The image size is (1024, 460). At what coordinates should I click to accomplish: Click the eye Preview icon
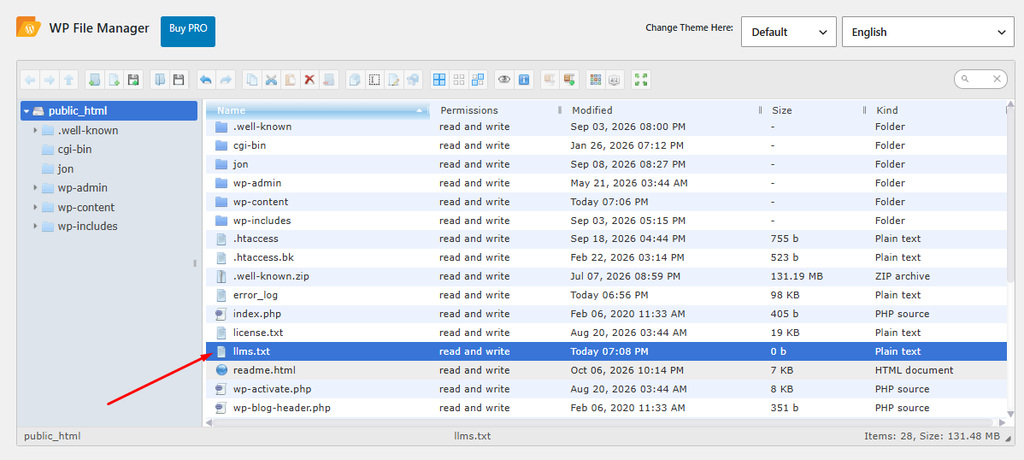504,80
